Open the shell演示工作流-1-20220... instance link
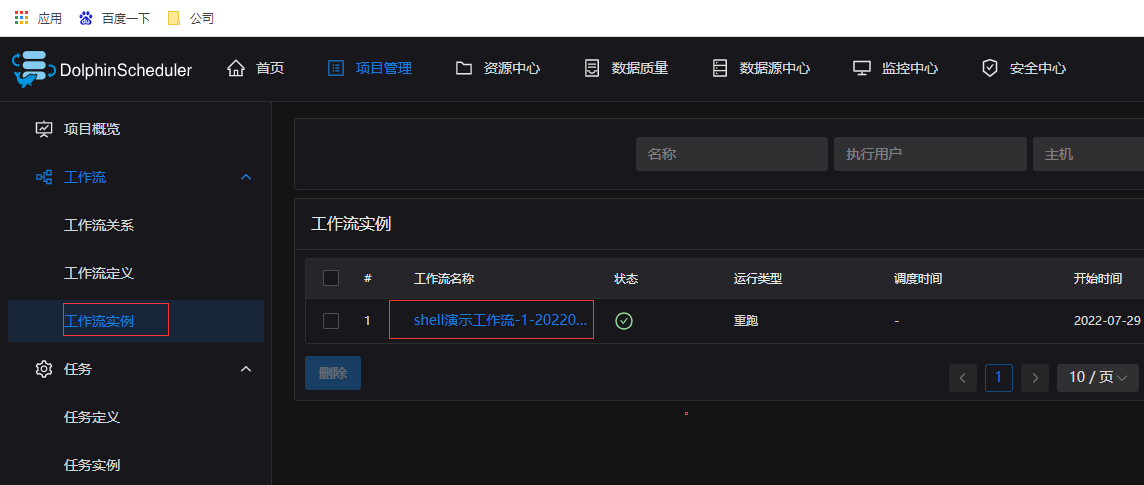 500,320
